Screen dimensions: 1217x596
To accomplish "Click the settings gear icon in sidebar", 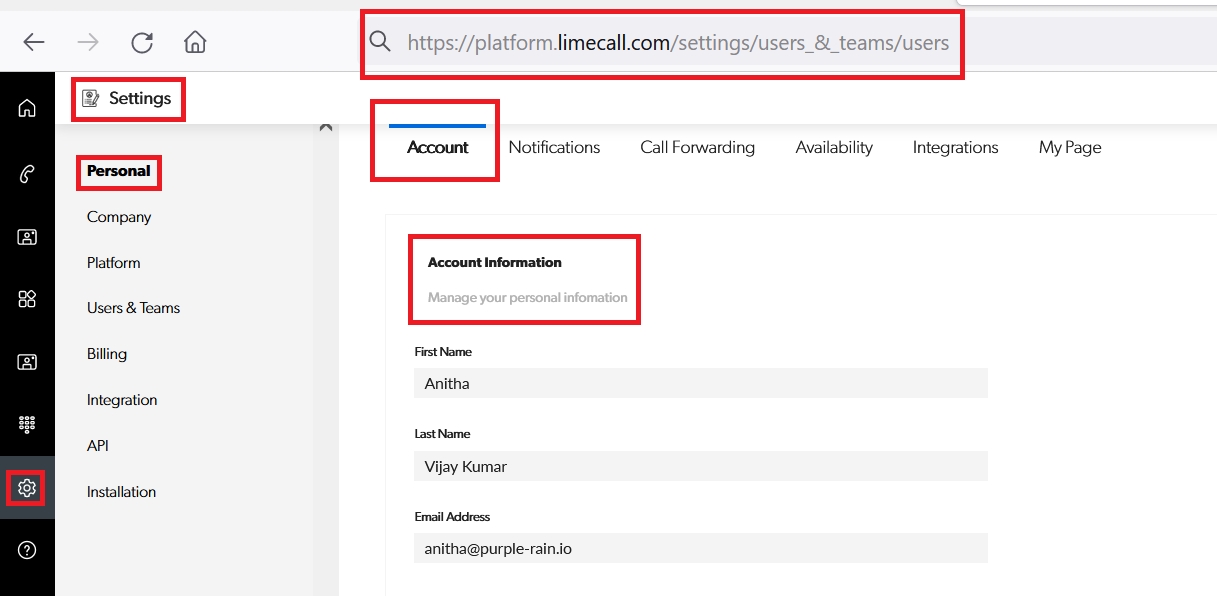I will (x=27, y=488).
